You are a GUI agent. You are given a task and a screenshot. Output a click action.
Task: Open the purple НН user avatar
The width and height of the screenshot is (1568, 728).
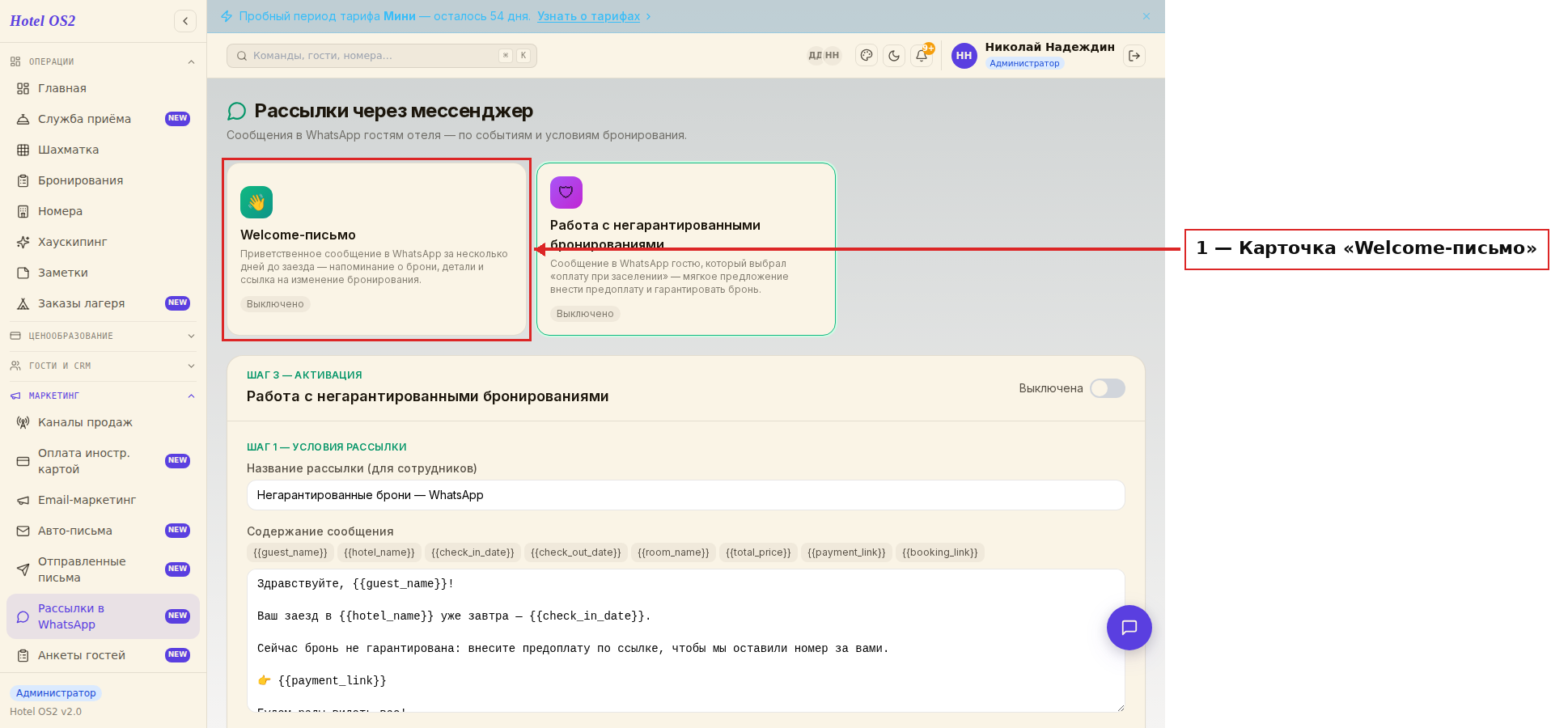964,56
